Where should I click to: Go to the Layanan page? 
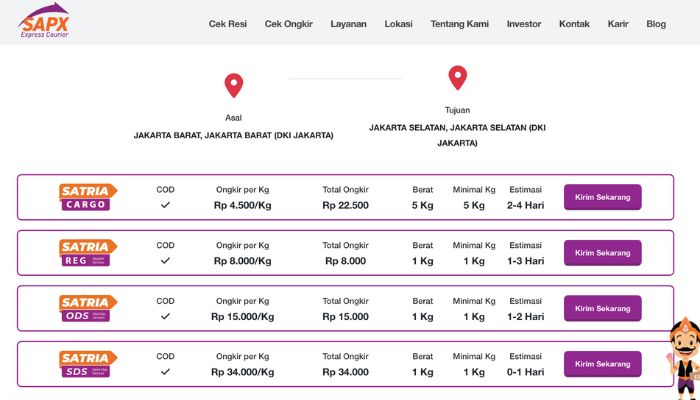click(348, 24)
